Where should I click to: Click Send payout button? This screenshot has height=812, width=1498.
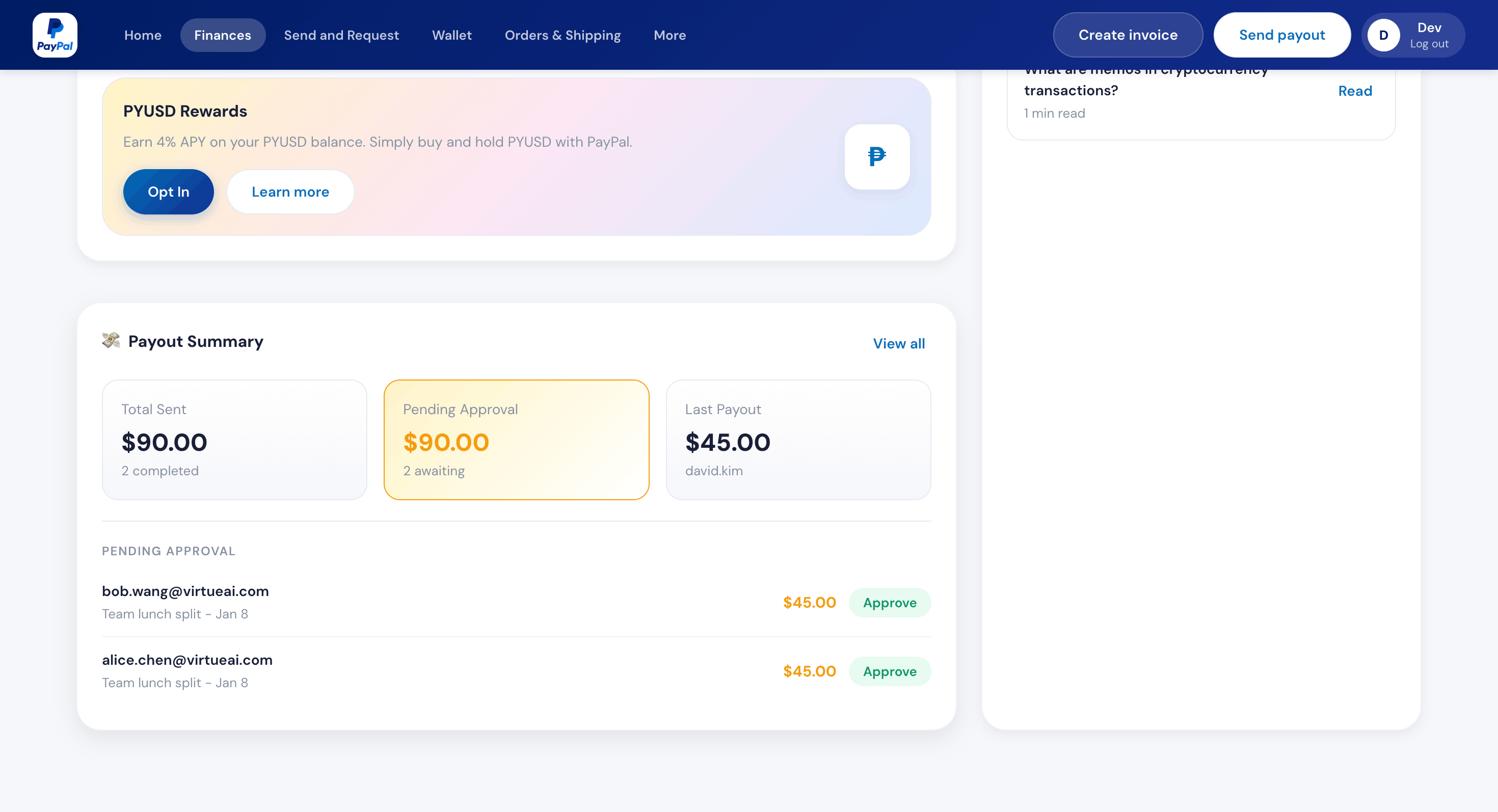click(1281, 35)
